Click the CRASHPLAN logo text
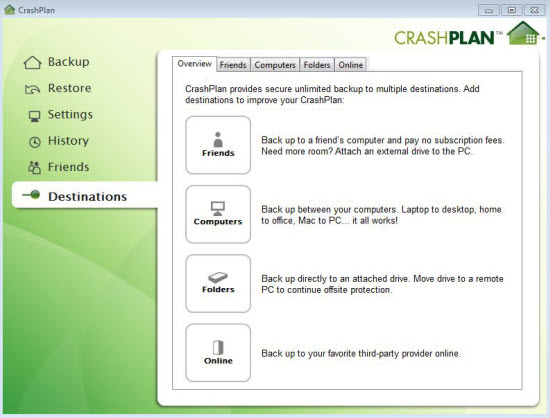Viewport: 550px width, 418px height. click(444, 38)
